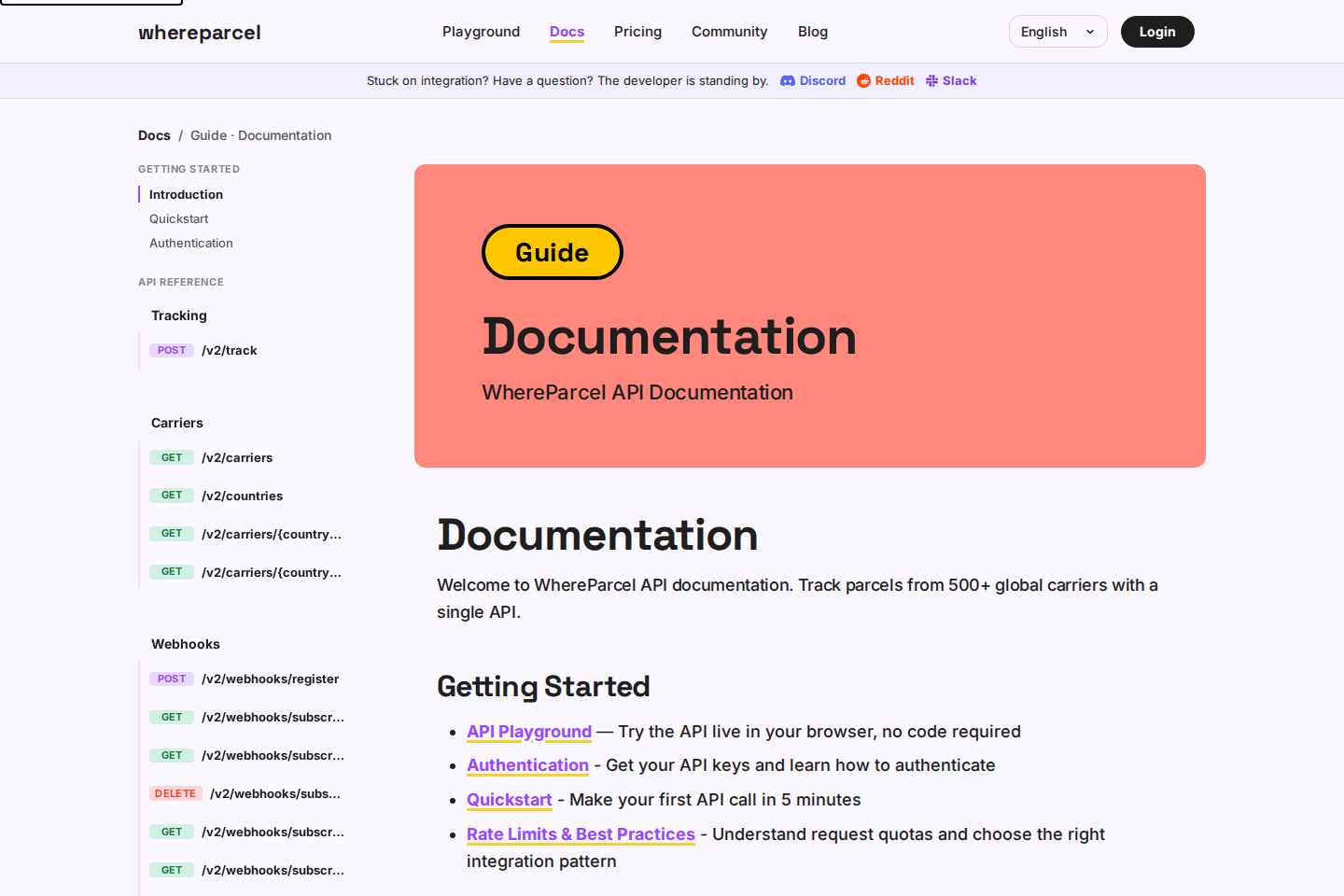Viewport: 1344px width, 896px height.
Task: Click the Tracking section heading
Action: click(179, 315)
